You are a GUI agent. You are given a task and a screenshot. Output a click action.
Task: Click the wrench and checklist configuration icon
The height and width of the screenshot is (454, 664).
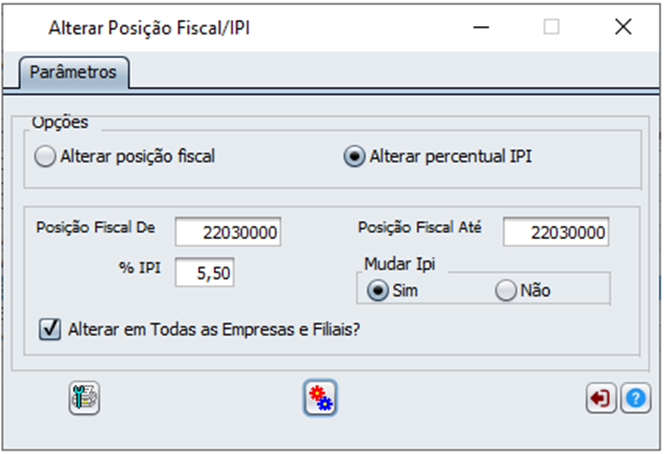click(84, 397)
